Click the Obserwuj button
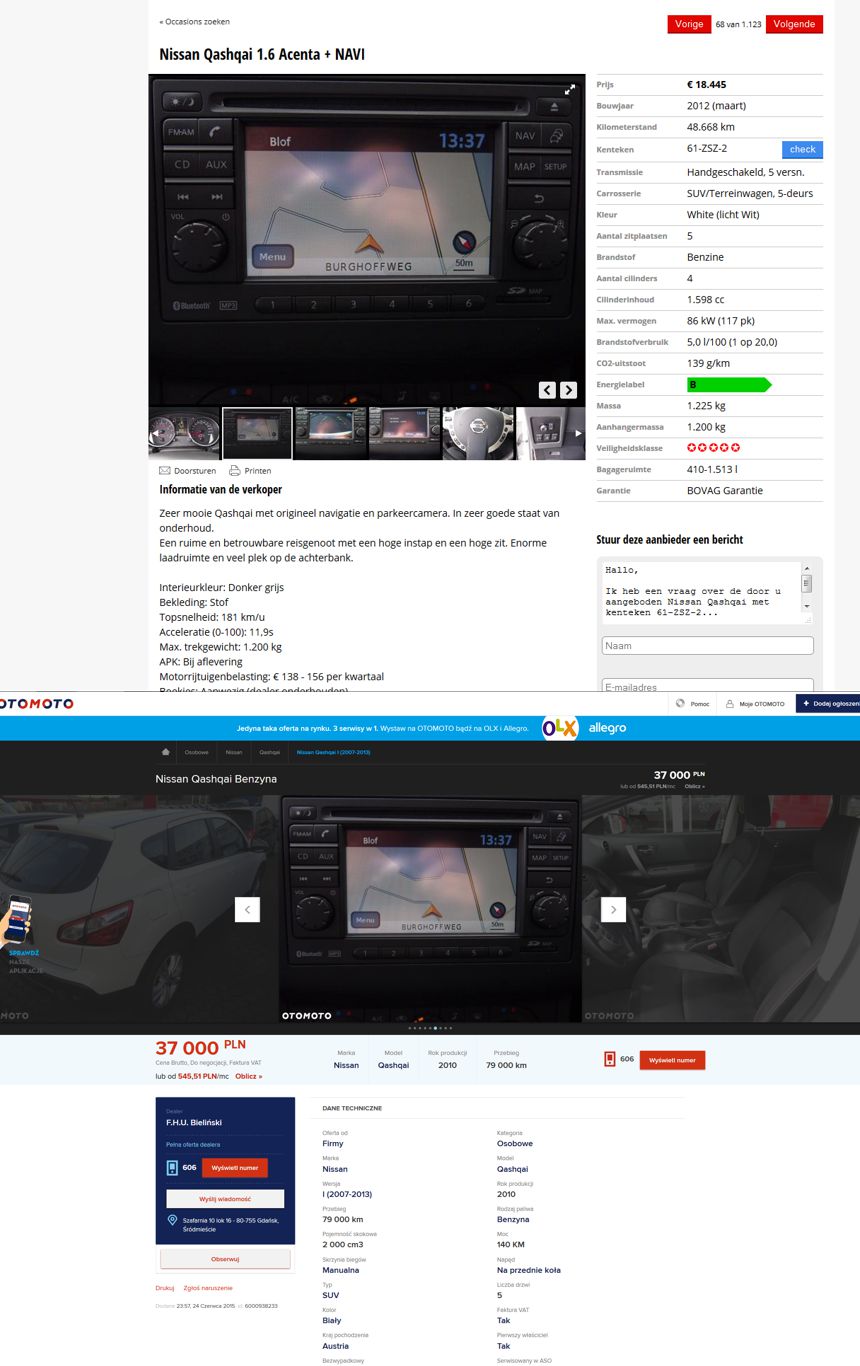 click(225, 1259)
